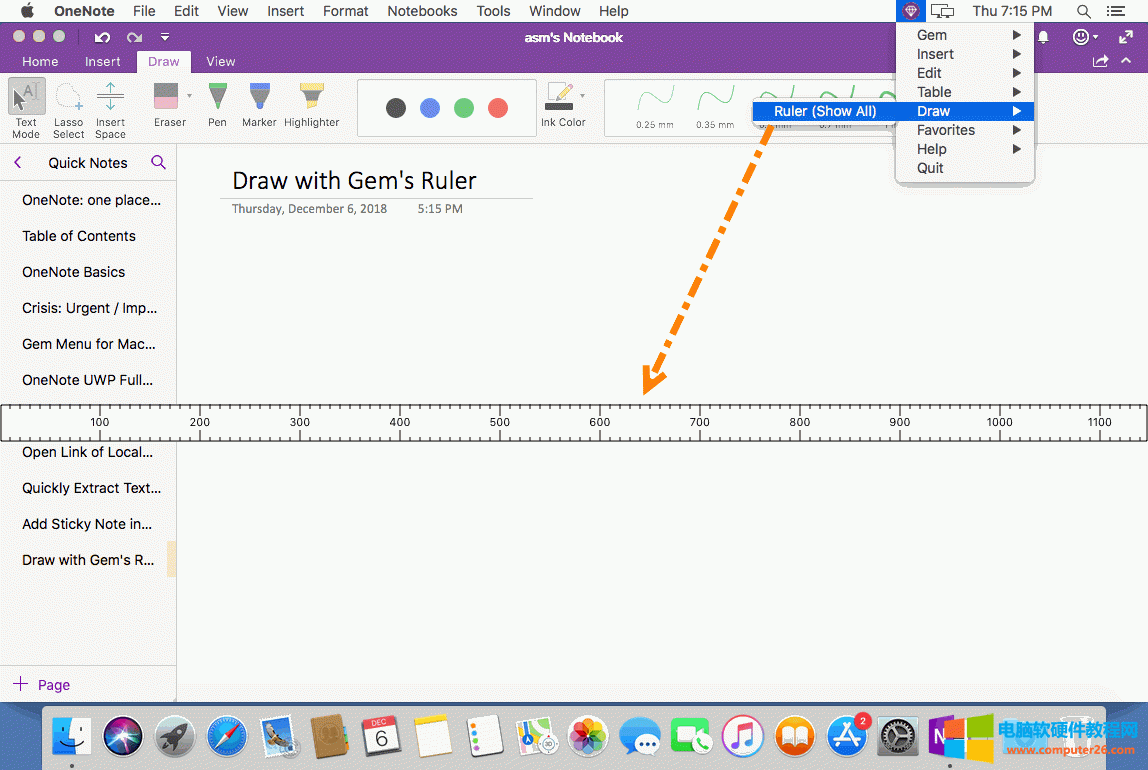Select the 0.25 mm pen thickness
The width and height of the screenshot is (1148, 770).
tap(654, 107)
